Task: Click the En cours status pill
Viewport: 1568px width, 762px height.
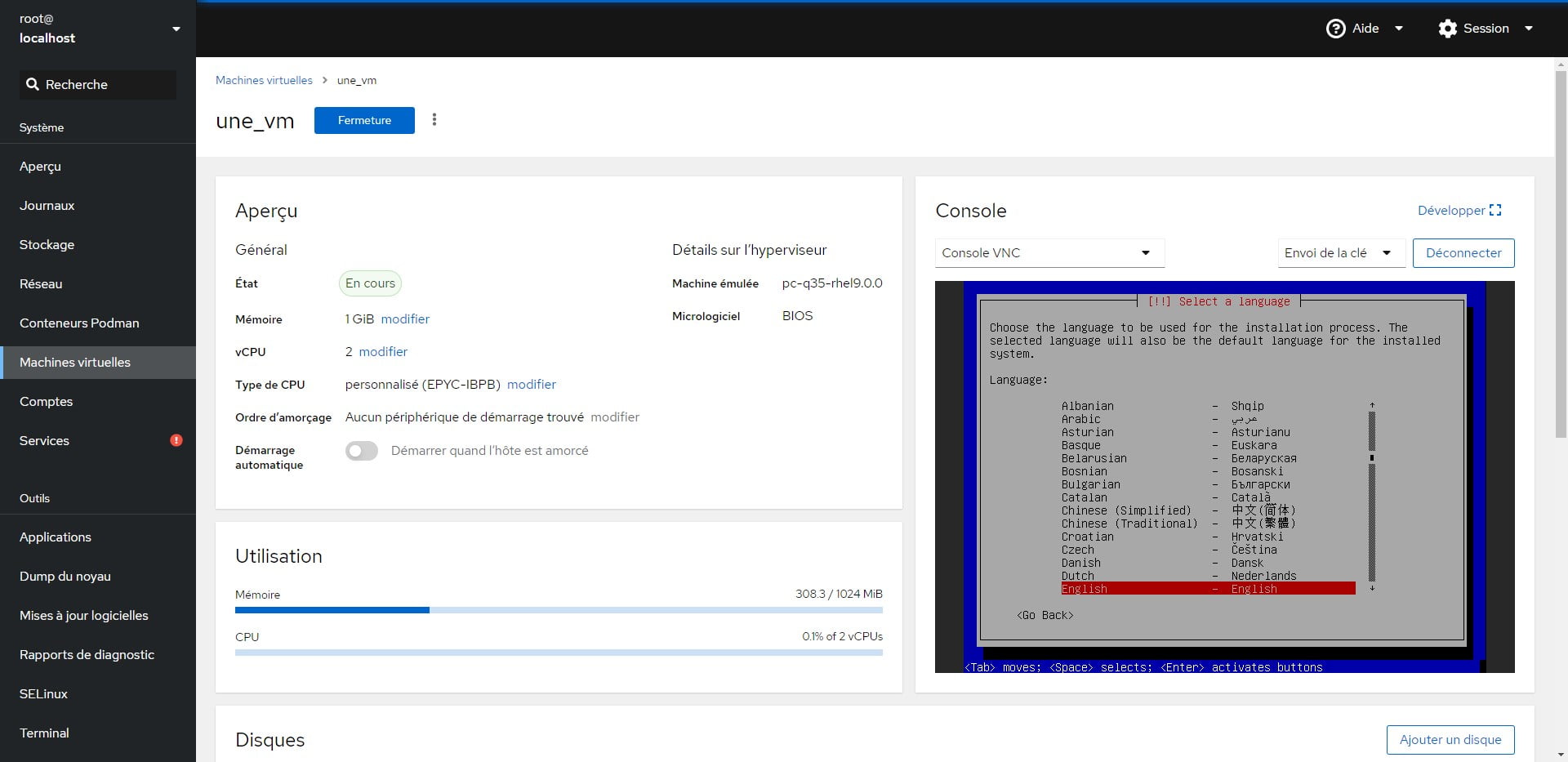Action: pos(370,283)
